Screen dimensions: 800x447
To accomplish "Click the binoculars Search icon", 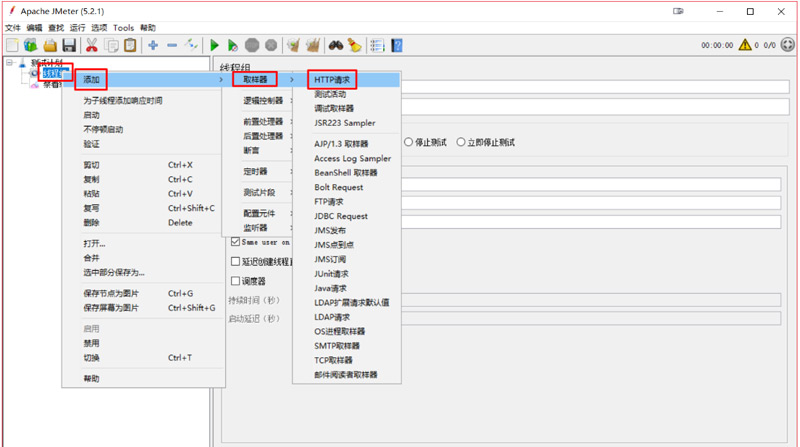I will coord(335,45).
